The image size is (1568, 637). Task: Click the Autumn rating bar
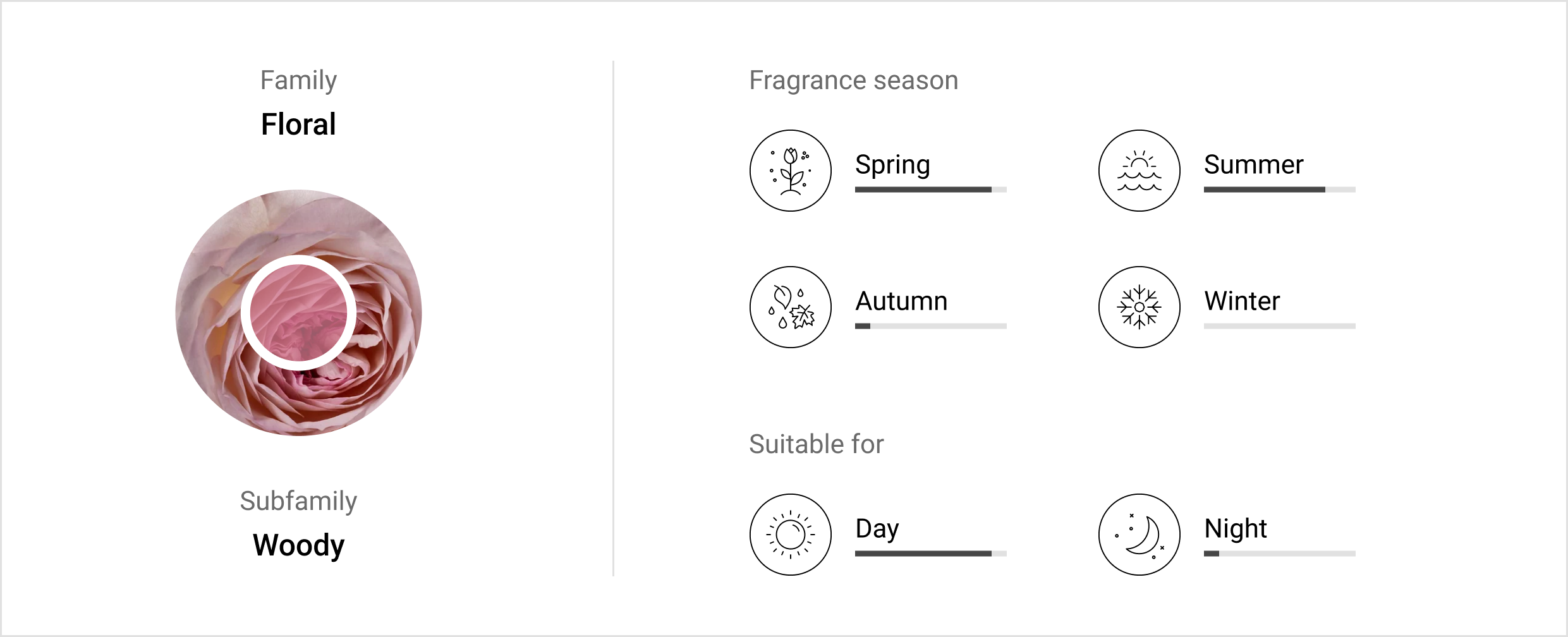(930, 326)
